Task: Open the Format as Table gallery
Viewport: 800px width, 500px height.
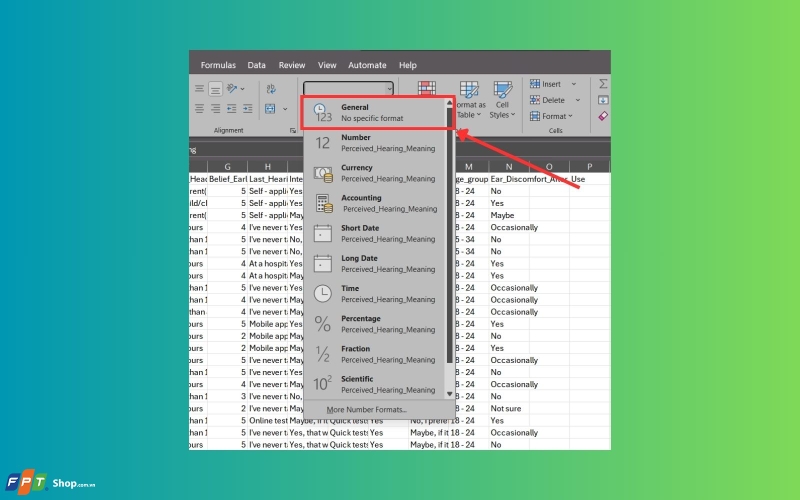Action: click(x=469, y=99)
